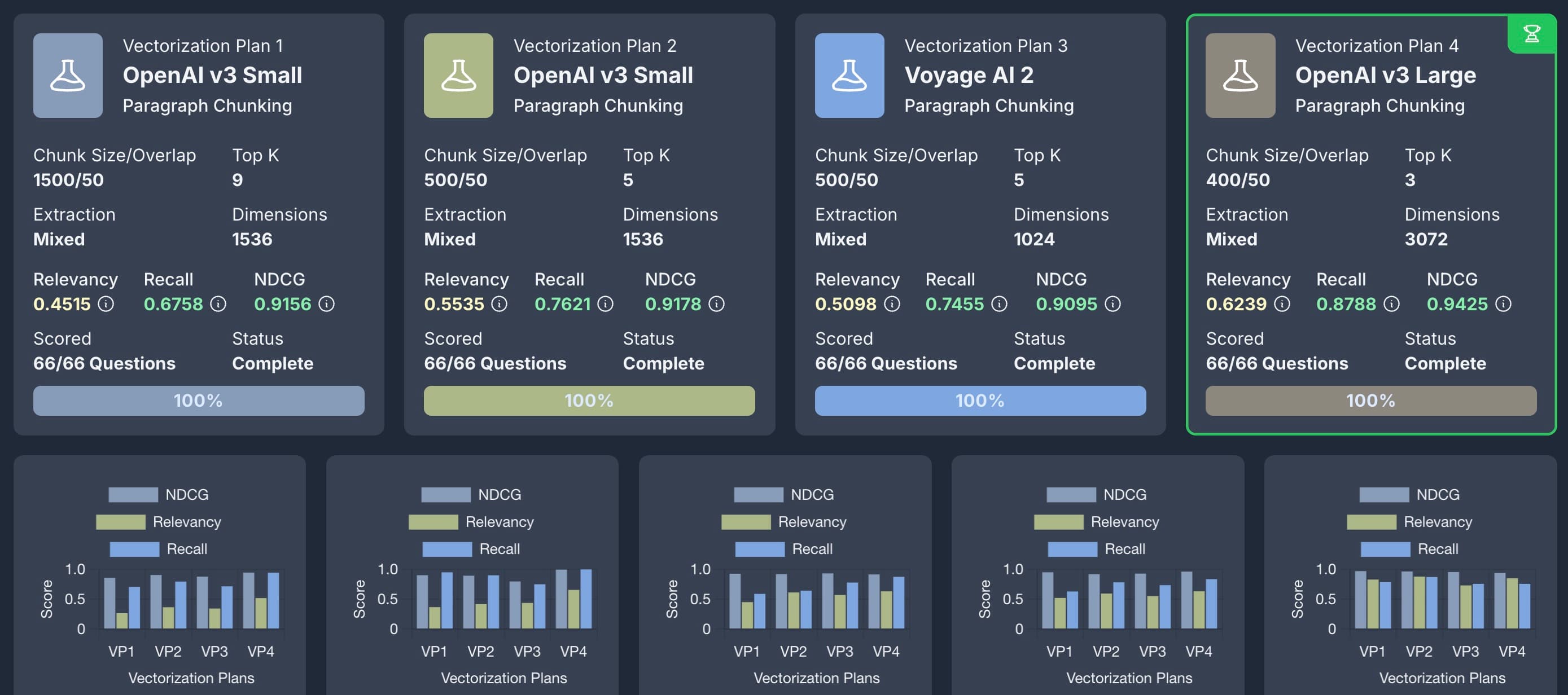Click VP1 bars in second chart

click(x=434, y=600)
